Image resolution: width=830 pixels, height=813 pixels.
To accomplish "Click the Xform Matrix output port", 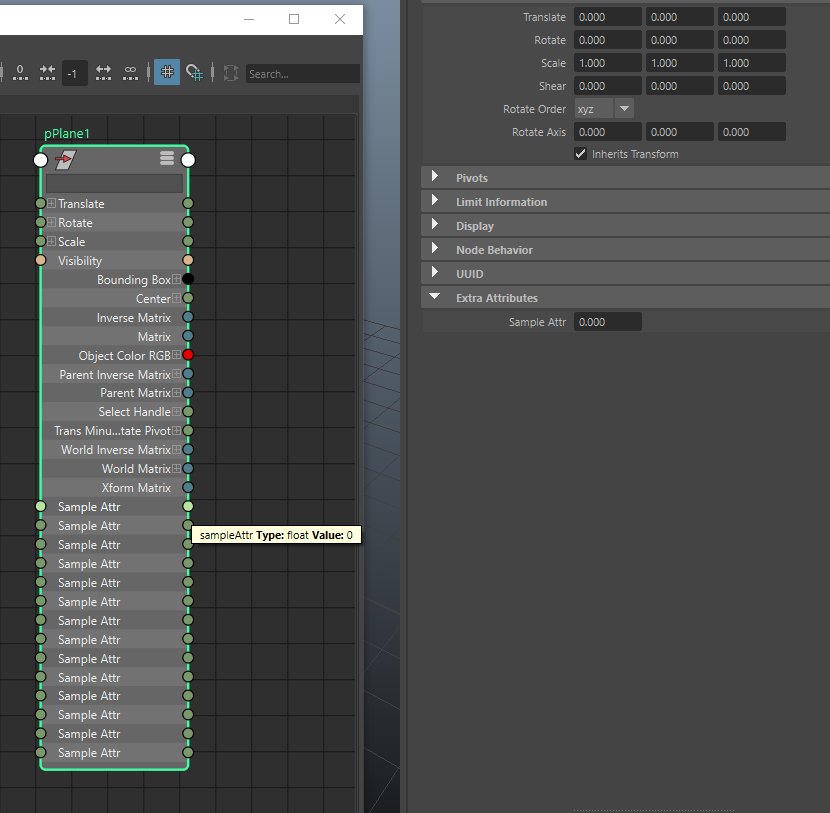I will [188, 487].
